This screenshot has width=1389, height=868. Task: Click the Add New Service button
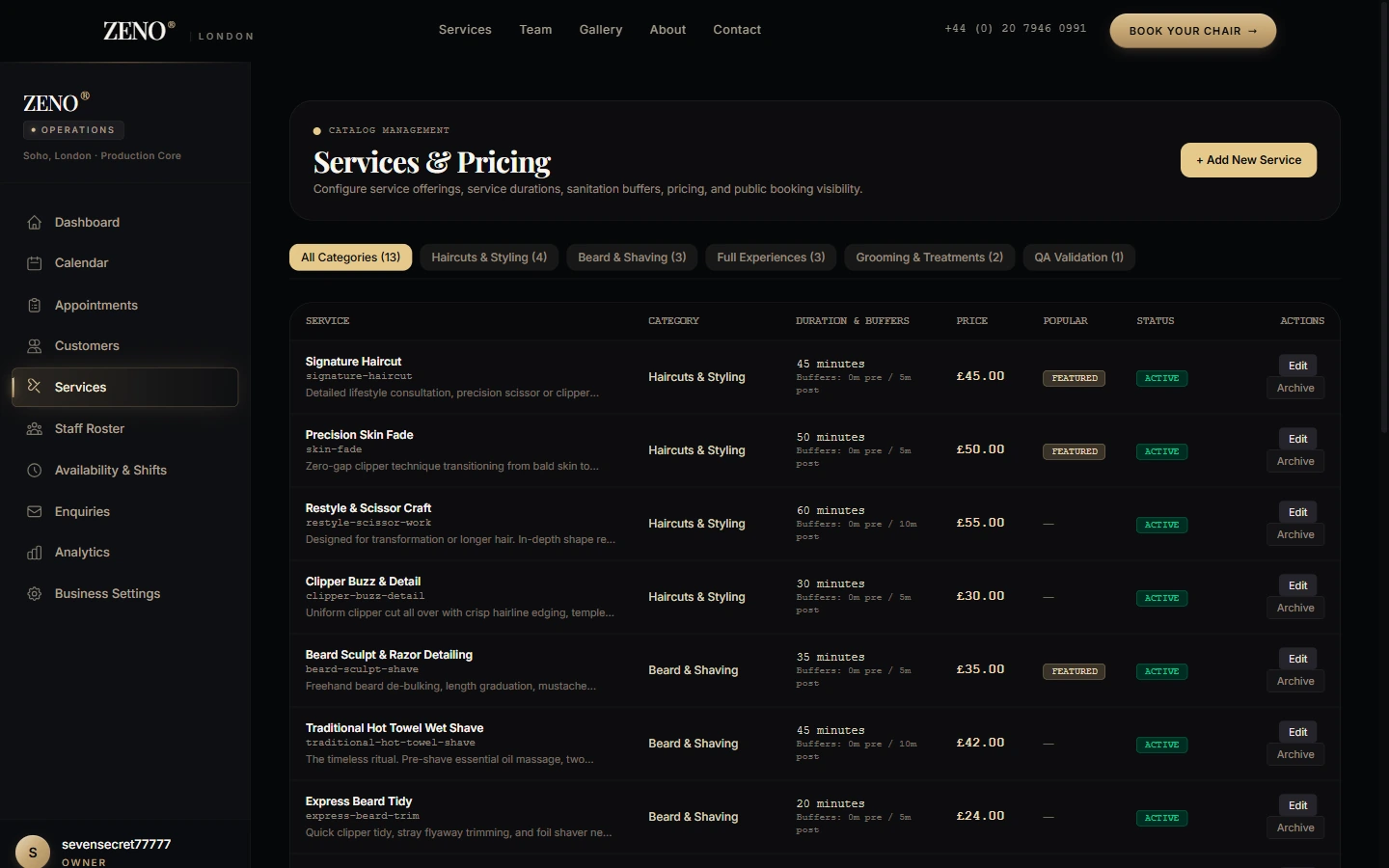(1249, 160)
